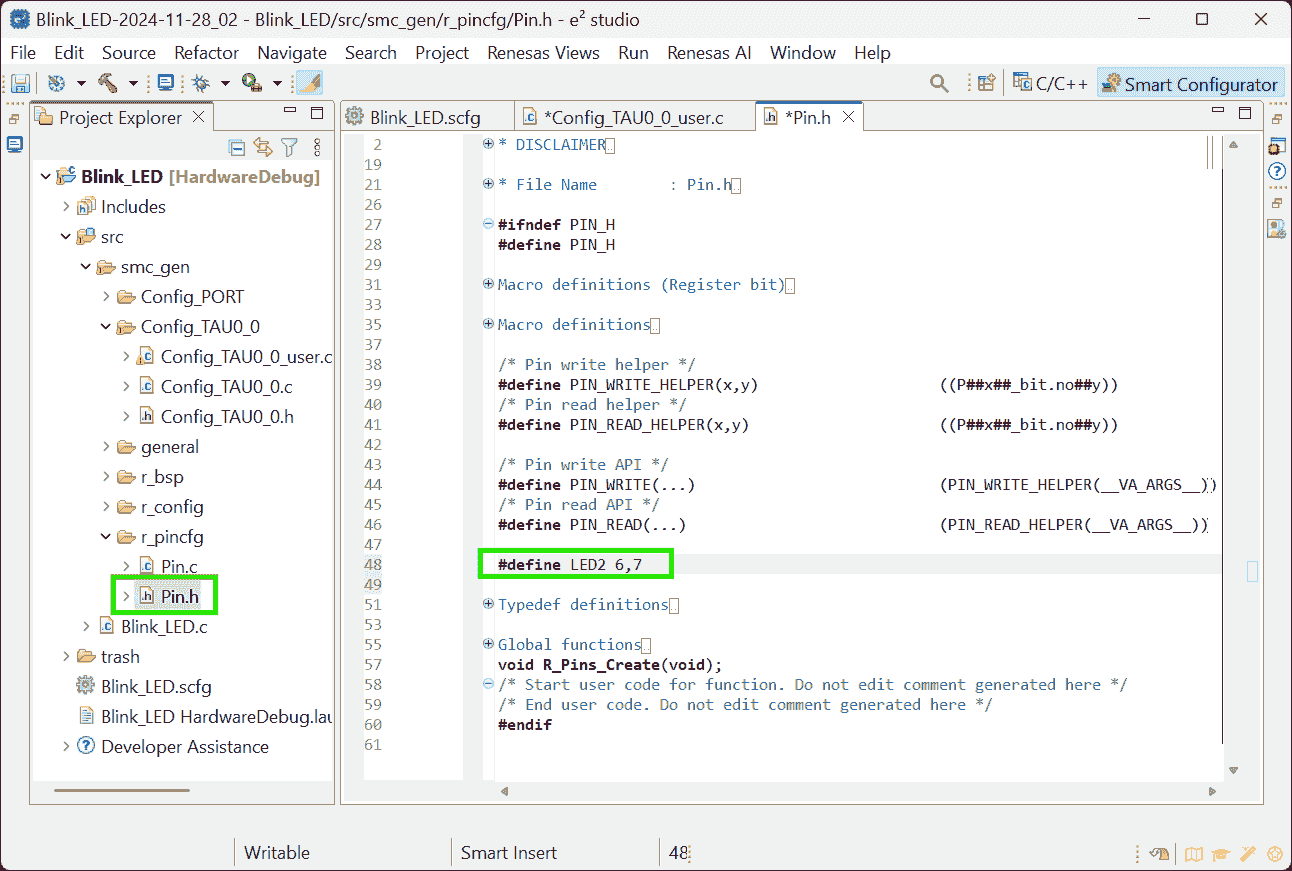Open the Project Explorer filter icon
This screenshot has height=871, width=1292.
[290, 148]
